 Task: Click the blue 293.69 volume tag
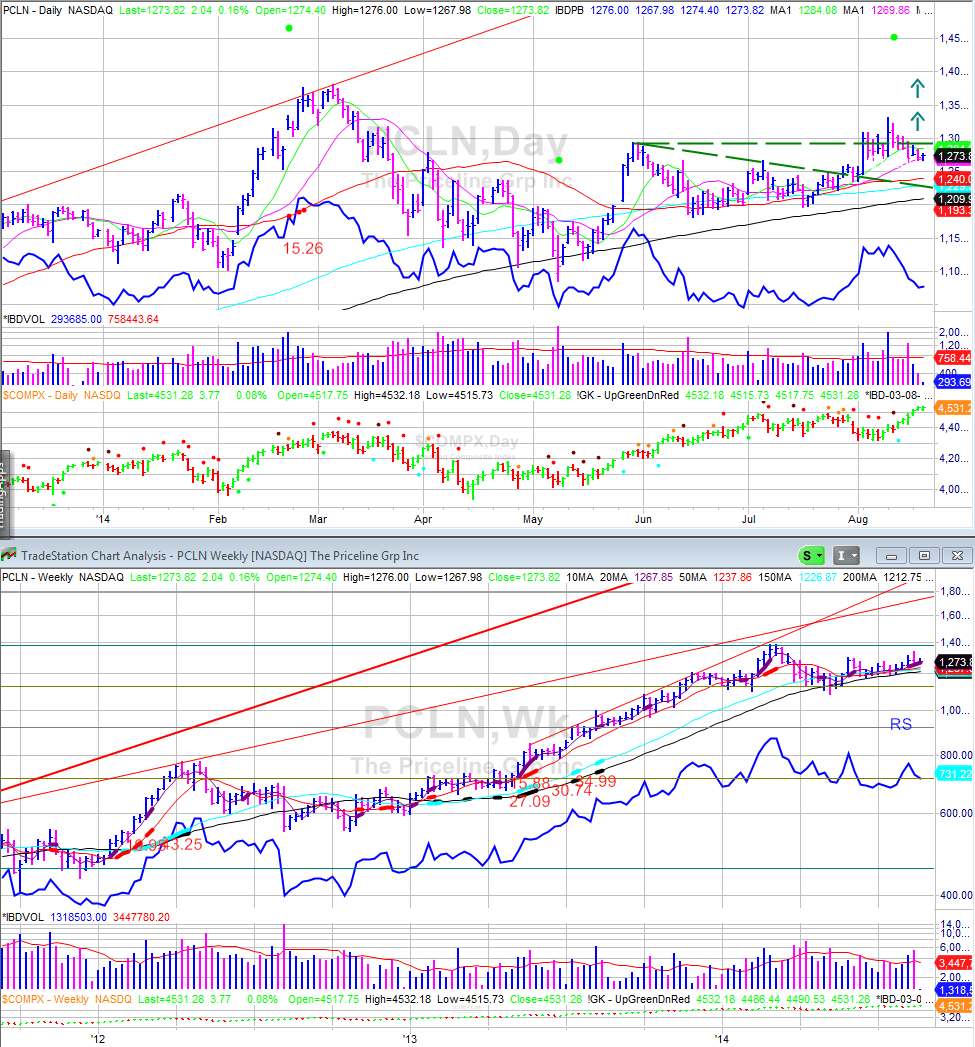point(954,382)
